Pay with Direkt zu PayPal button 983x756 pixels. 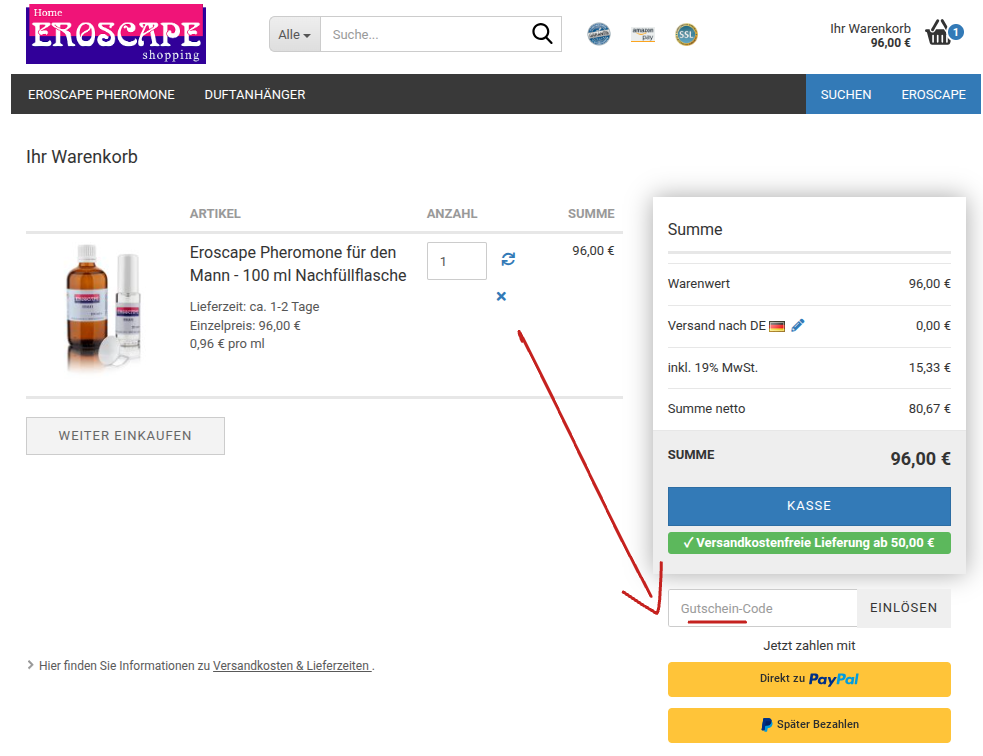pyautogui.click(x=809, y=679)
